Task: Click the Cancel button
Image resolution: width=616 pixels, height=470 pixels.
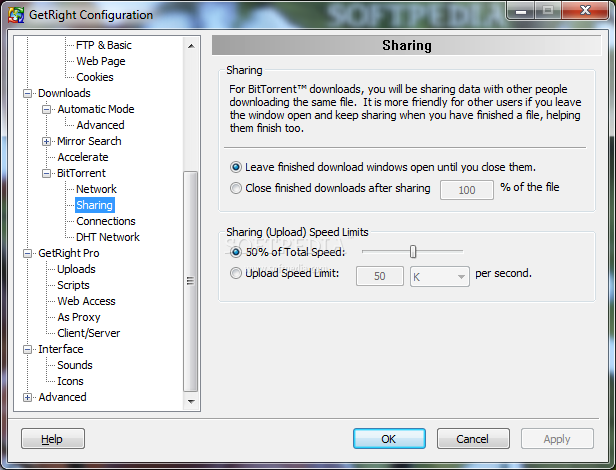Action: click(x=473, y=439)
